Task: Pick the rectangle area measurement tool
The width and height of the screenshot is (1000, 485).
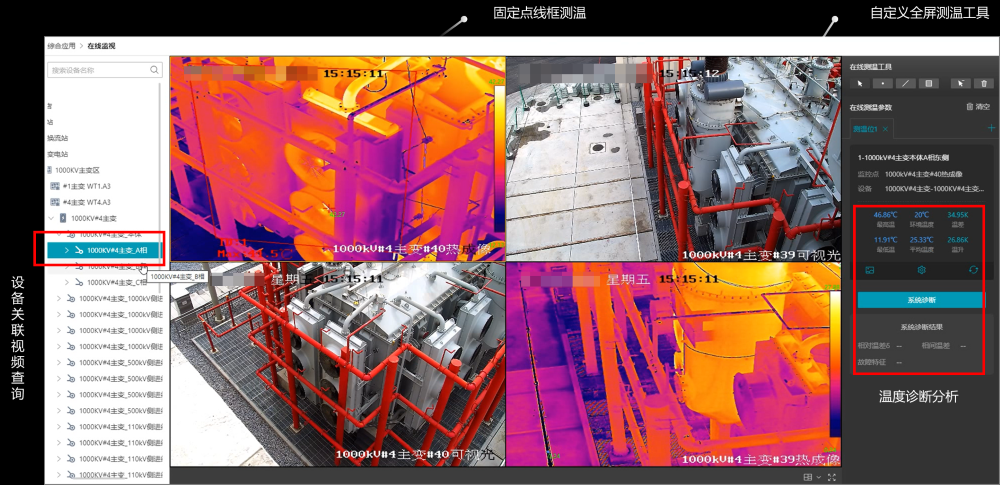Action: tap(929, 84)
